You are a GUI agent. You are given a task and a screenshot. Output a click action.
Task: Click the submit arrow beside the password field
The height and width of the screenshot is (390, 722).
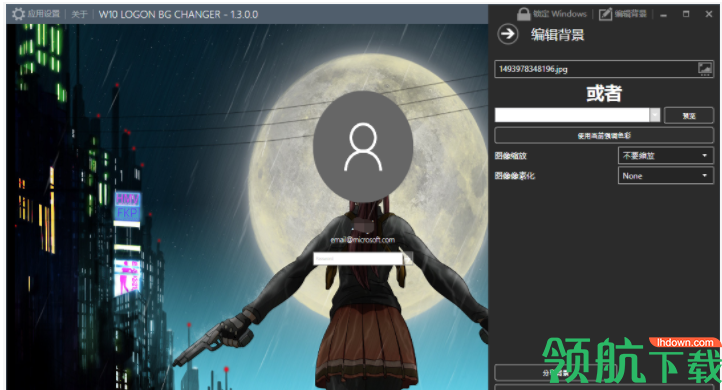tap(408, 259)
